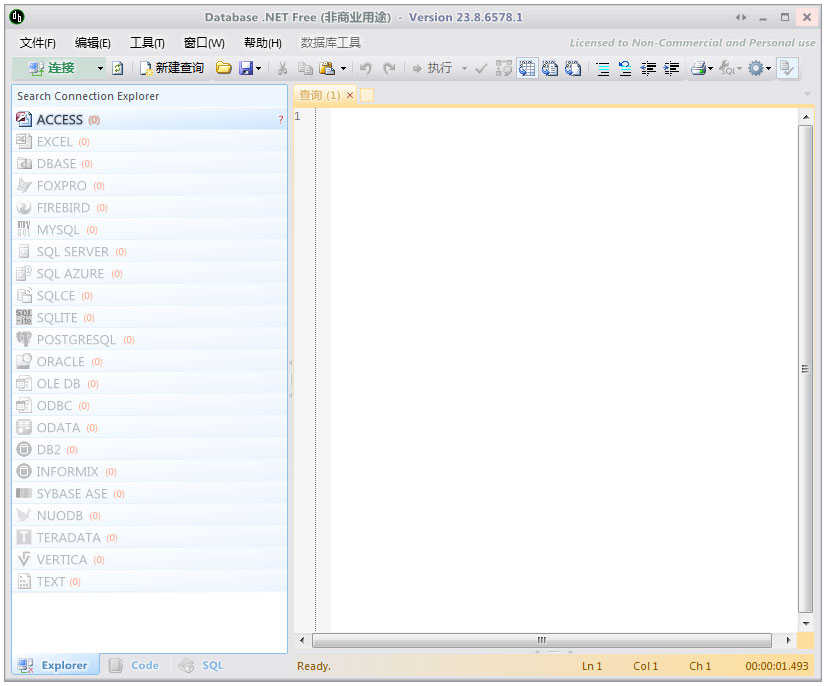Click the horizontal scrollbar in query editor
The height and width of the screenshot is (686, 825).
click(x=541, y=640)
